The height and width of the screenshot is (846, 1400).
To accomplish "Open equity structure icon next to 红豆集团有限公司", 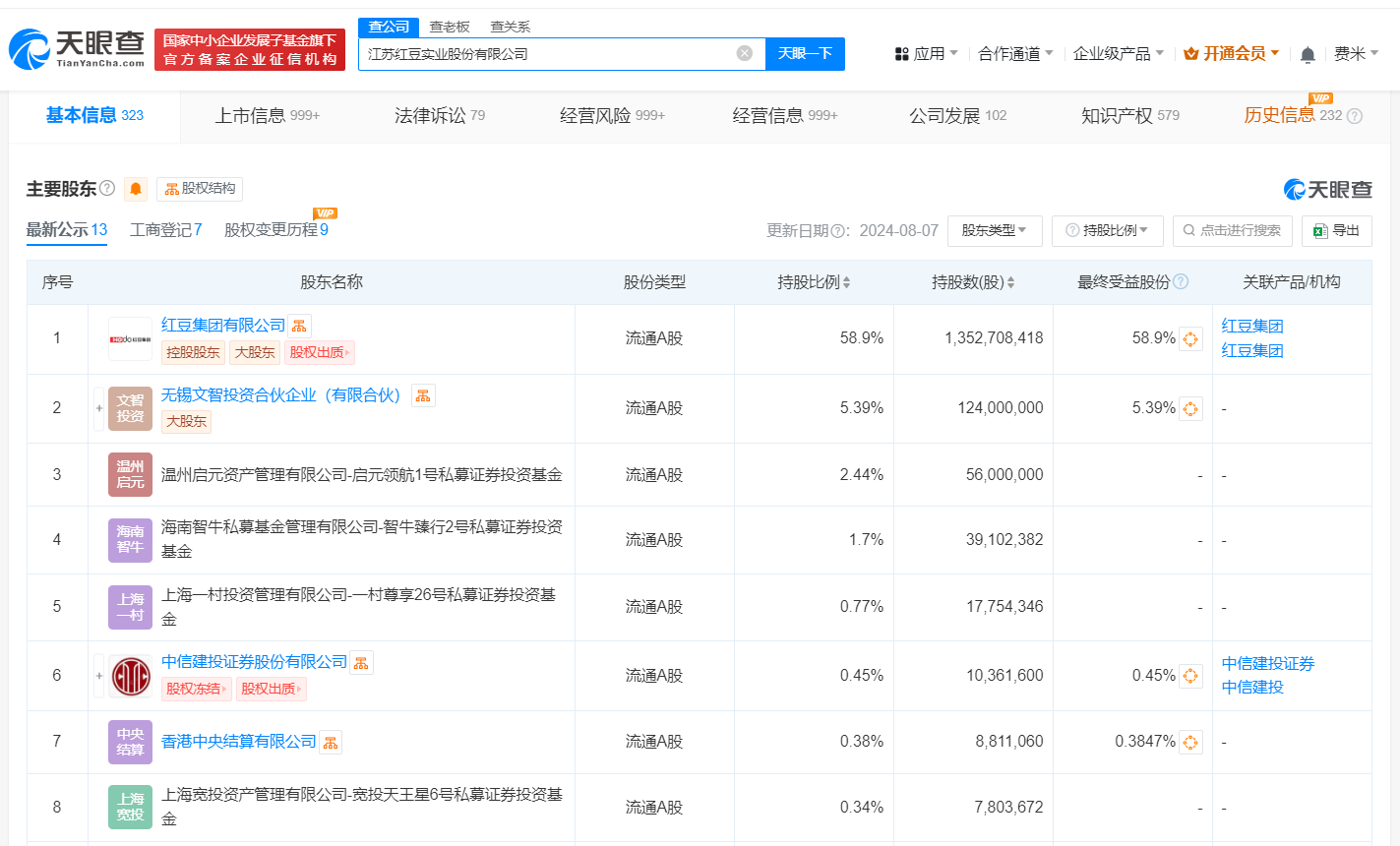I will tap(300, 326).
